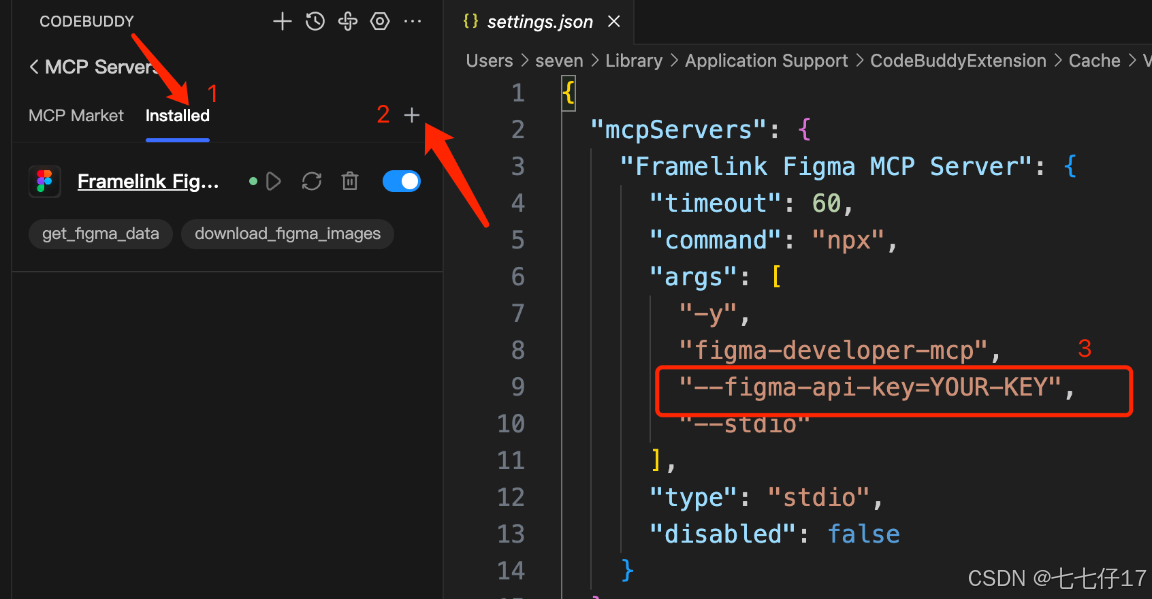Disable the Framelink Figma server toggle
Viewport: 1152px width, 599px height.
(401, 181)
